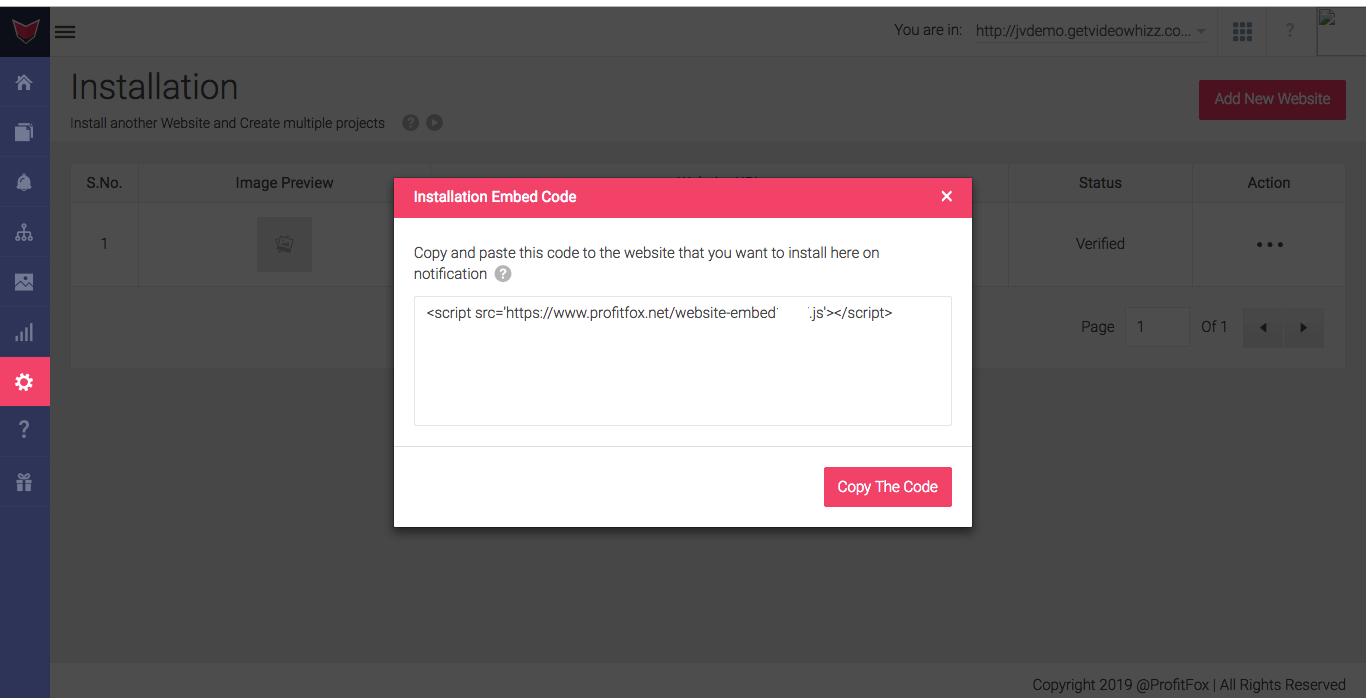
Task: Click the page number input field
Action: click(1158, 327)
